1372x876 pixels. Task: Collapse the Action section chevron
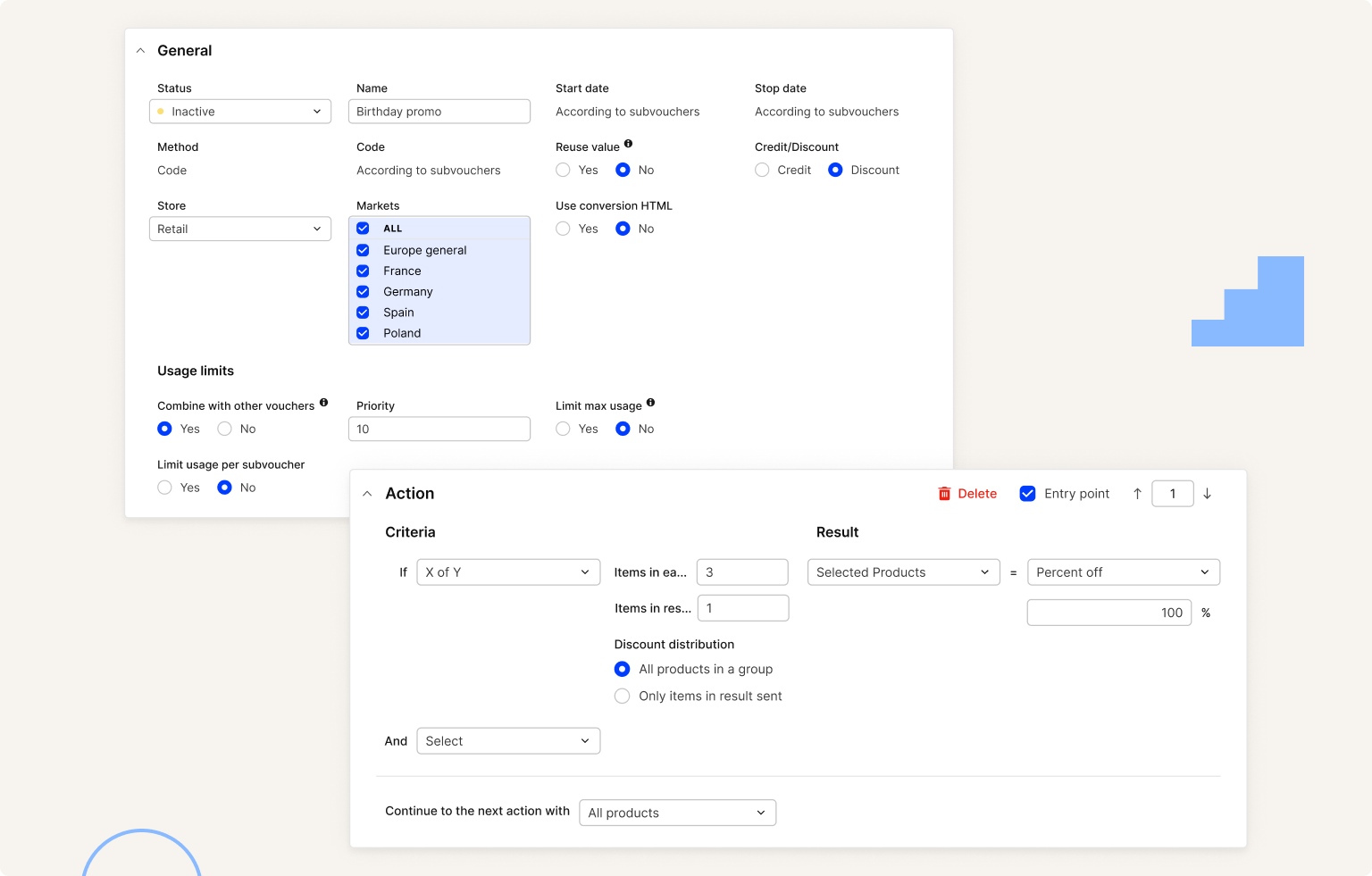click(367, 494)
